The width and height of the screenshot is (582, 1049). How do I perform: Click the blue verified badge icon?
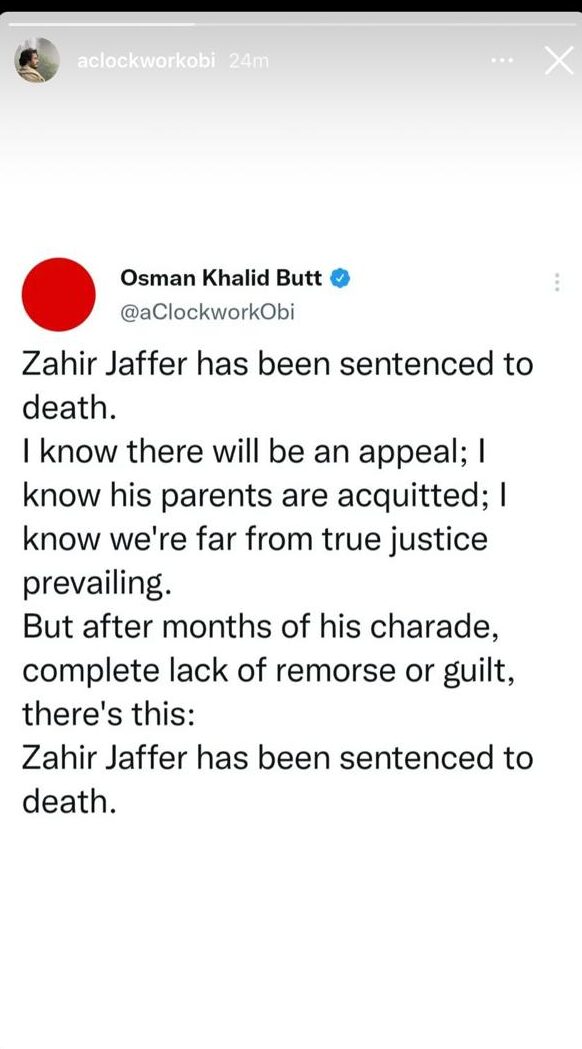click(342, 278)
